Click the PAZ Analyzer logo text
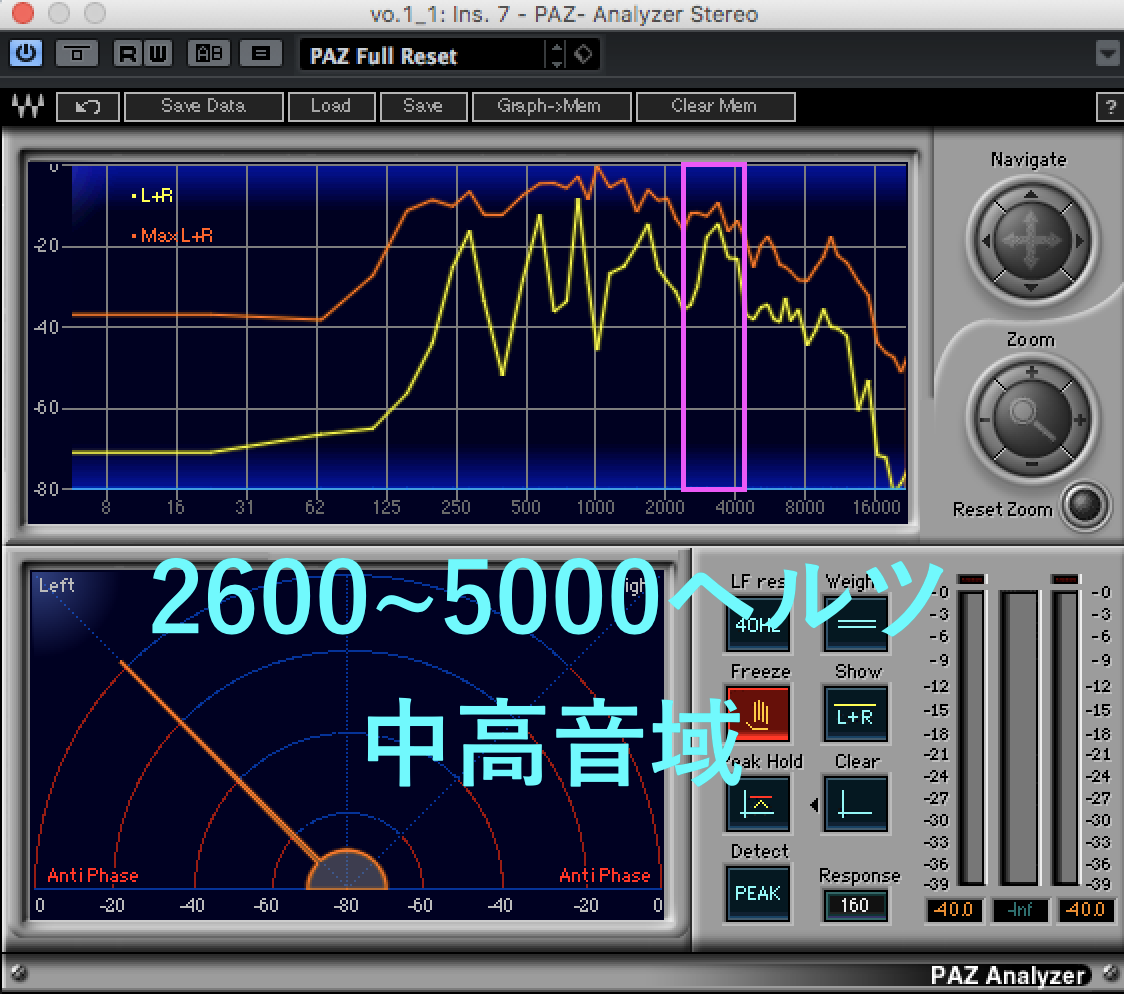The width and height of the screenshot is (1124, 994). tap(1009, 975)
